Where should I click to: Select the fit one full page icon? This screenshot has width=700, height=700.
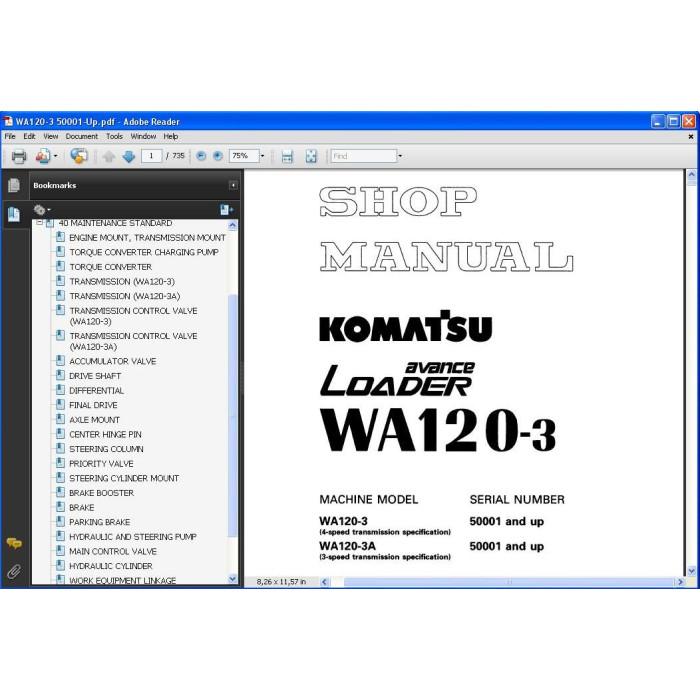point(311,156)
